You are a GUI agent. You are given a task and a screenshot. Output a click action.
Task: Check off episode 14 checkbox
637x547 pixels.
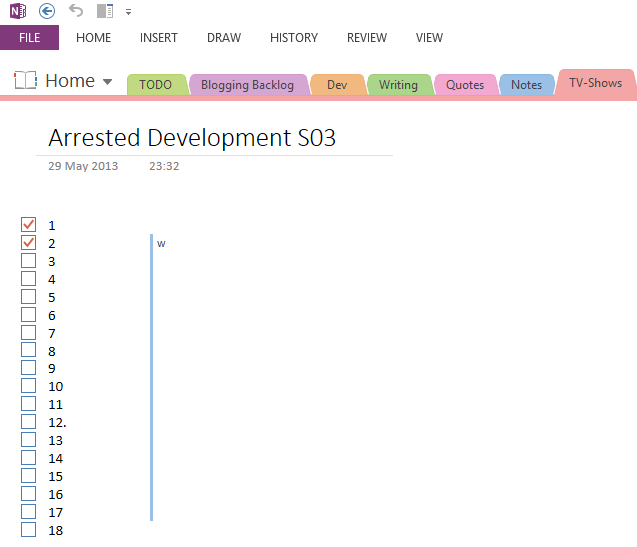(x=28, y=458)
